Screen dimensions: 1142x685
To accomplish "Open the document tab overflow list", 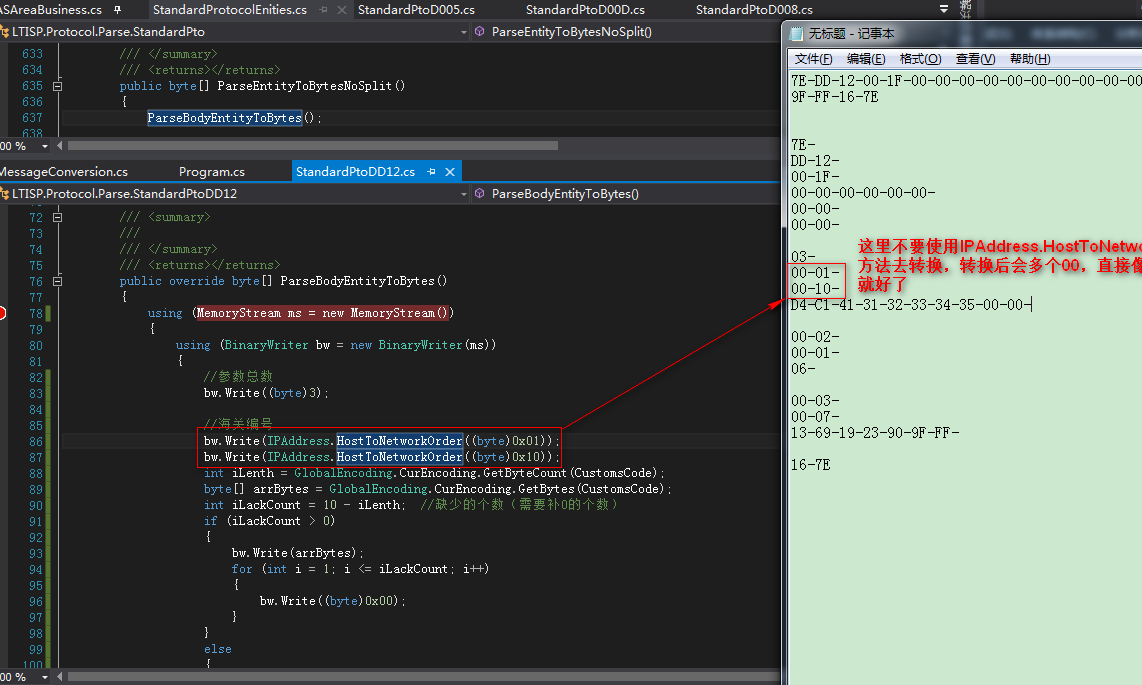I will 945,9.
